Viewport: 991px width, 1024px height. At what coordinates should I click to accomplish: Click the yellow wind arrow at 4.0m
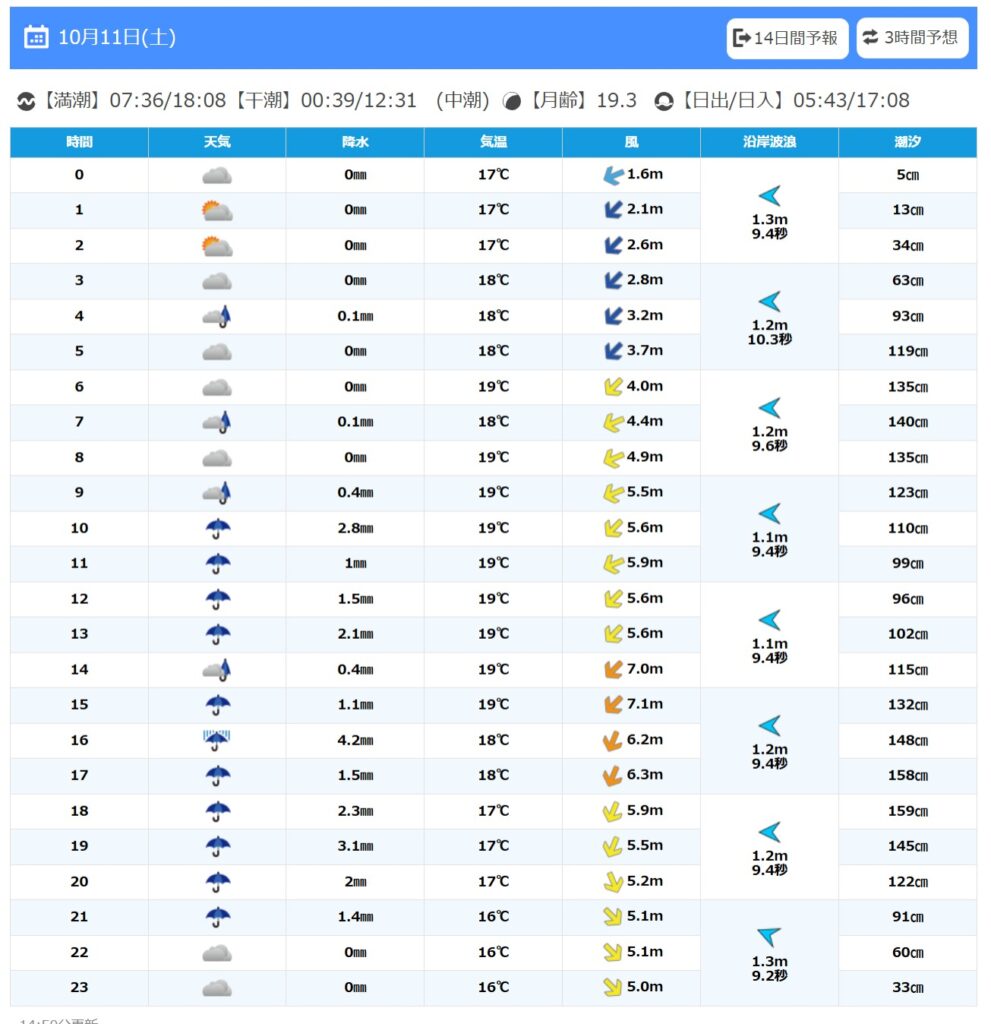(613, 387)
